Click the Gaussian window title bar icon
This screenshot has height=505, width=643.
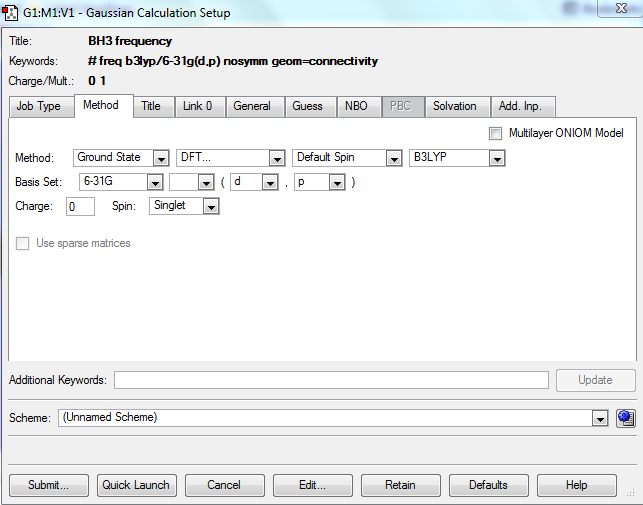click(10, 13)
